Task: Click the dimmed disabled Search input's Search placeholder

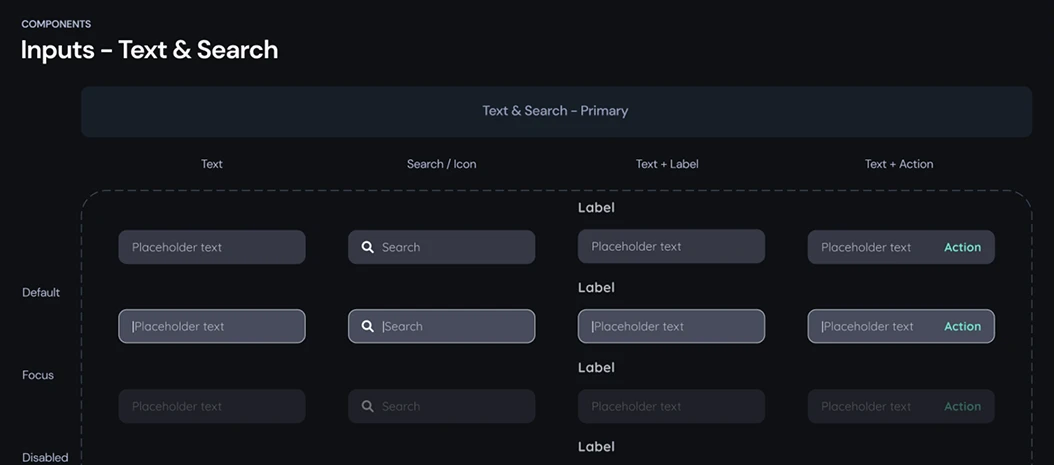Action: 401,406
